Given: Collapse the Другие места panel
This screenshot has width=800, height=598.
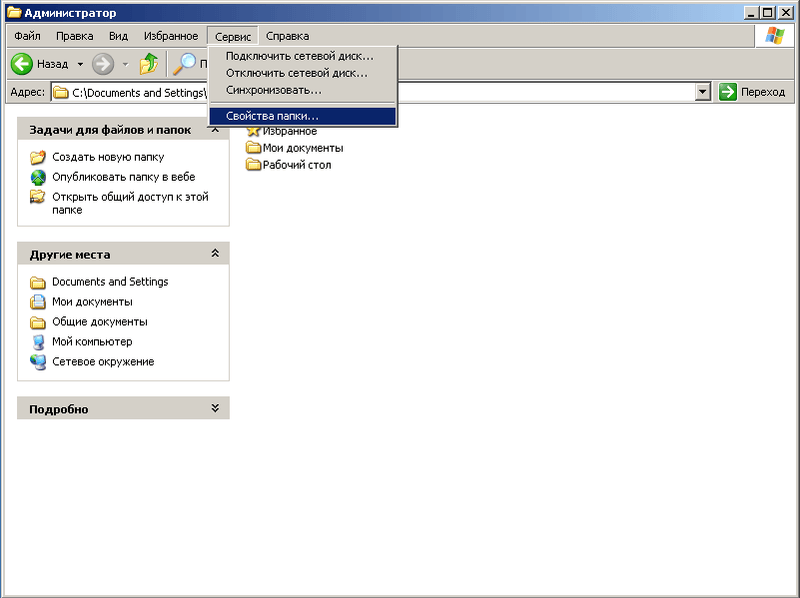Looking at the screenshot, I should point(215,254).
